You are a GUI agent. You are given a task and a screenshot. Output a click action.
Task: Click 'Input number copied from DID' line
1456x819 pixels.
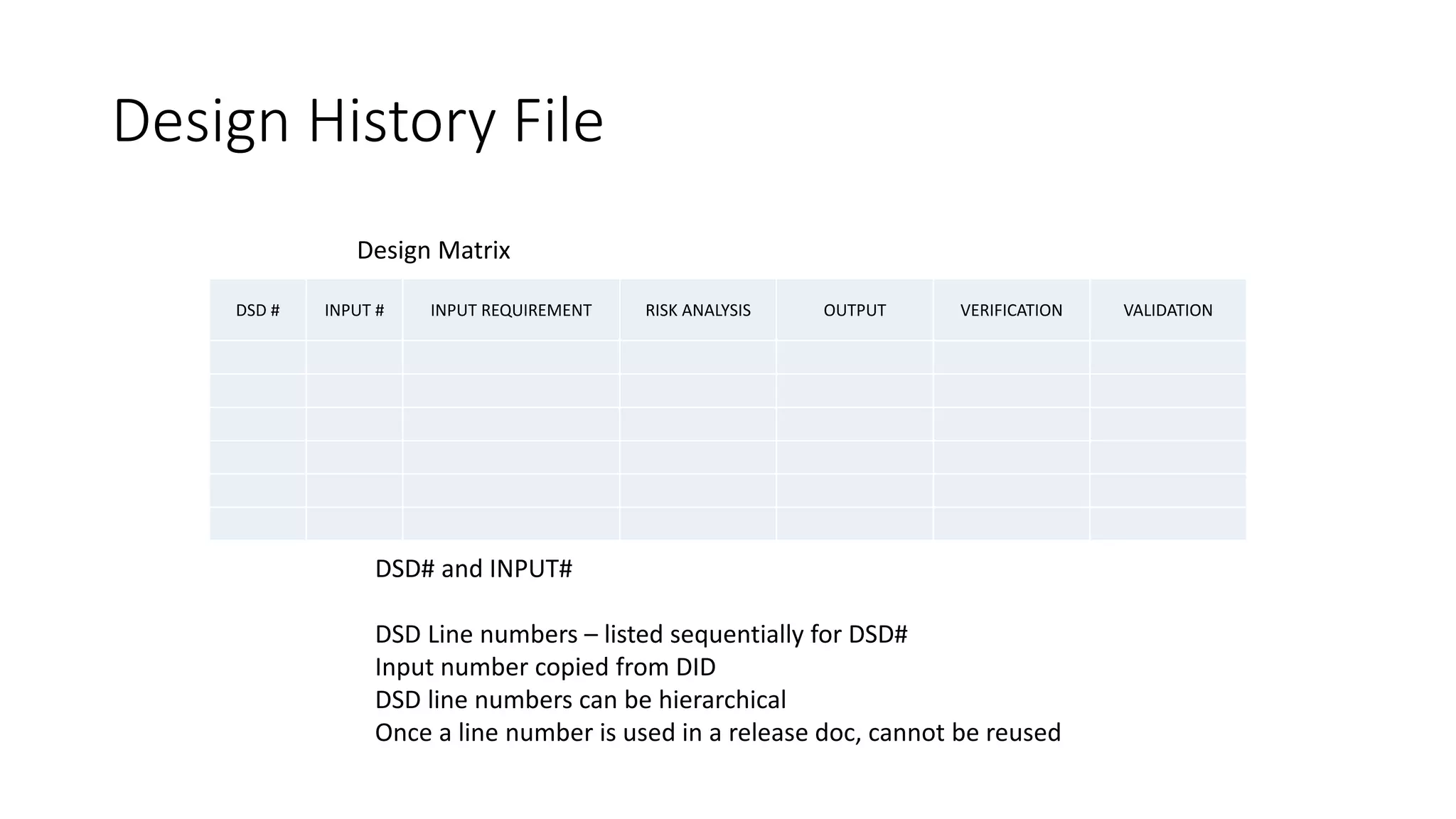tap(545, 667)
